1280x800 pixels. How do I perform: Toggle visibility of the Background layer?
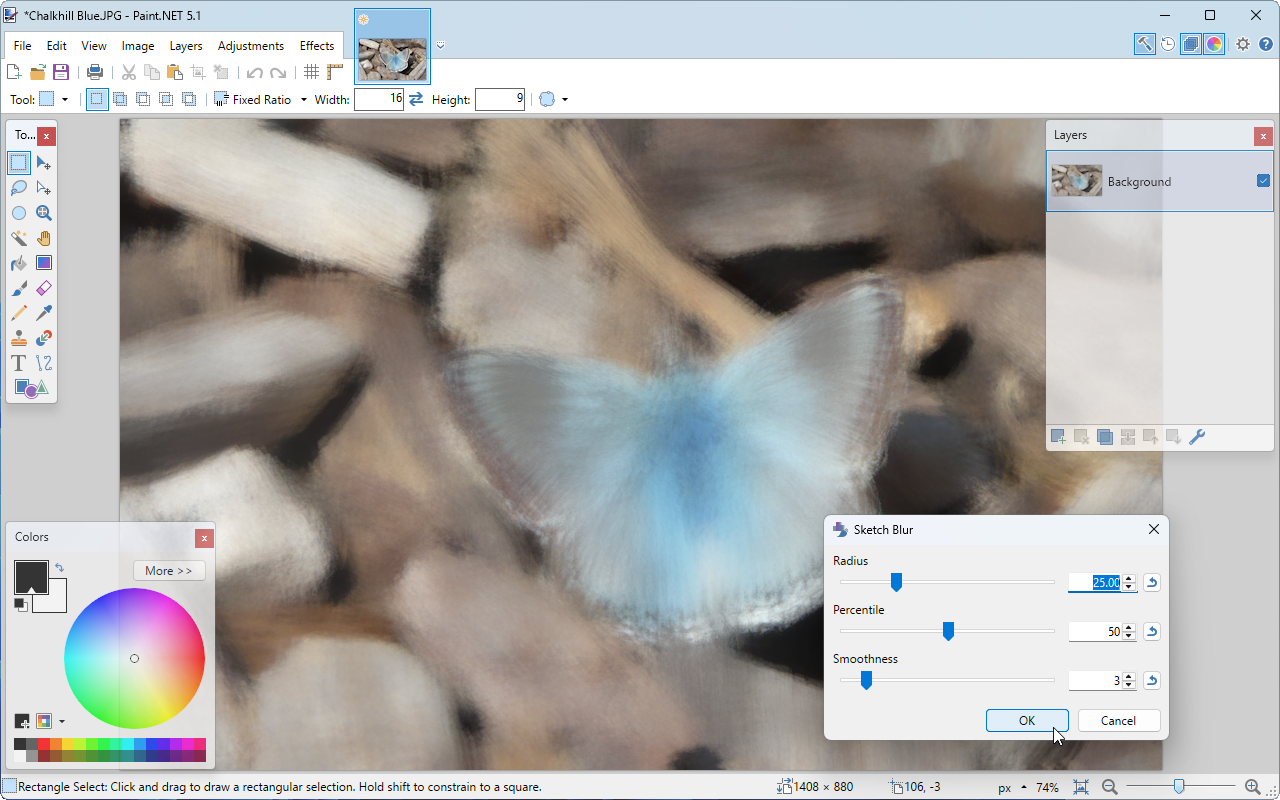(x=1263, y=181)
